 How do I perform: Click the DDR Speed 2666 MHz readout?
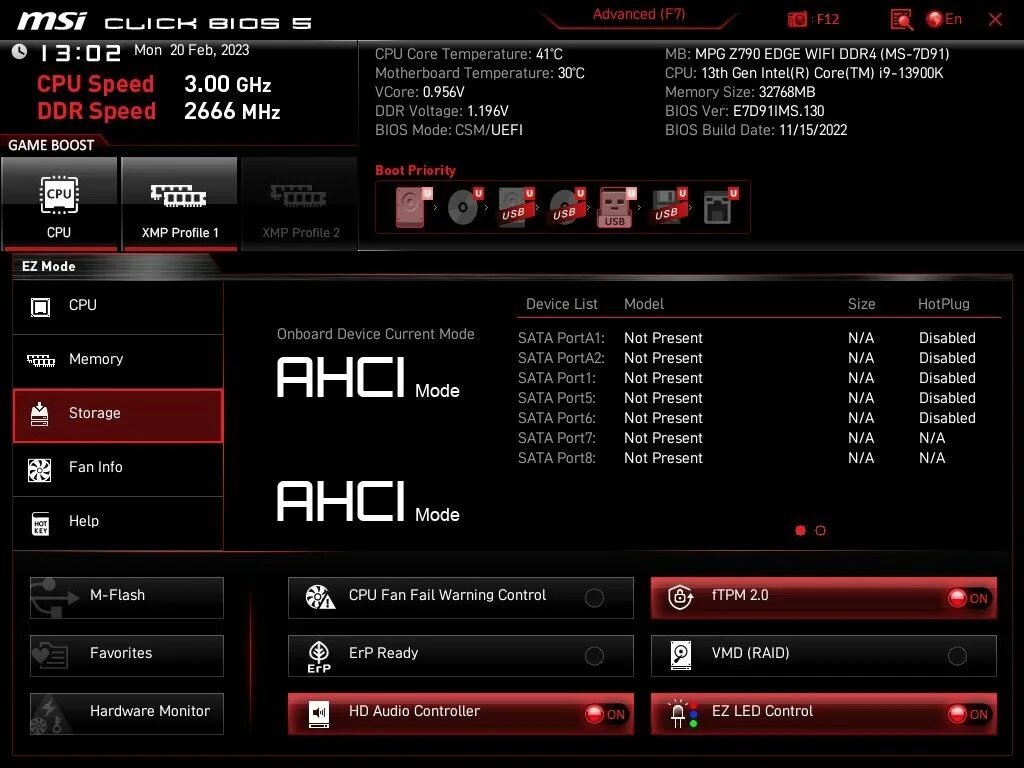pos(159,112)
